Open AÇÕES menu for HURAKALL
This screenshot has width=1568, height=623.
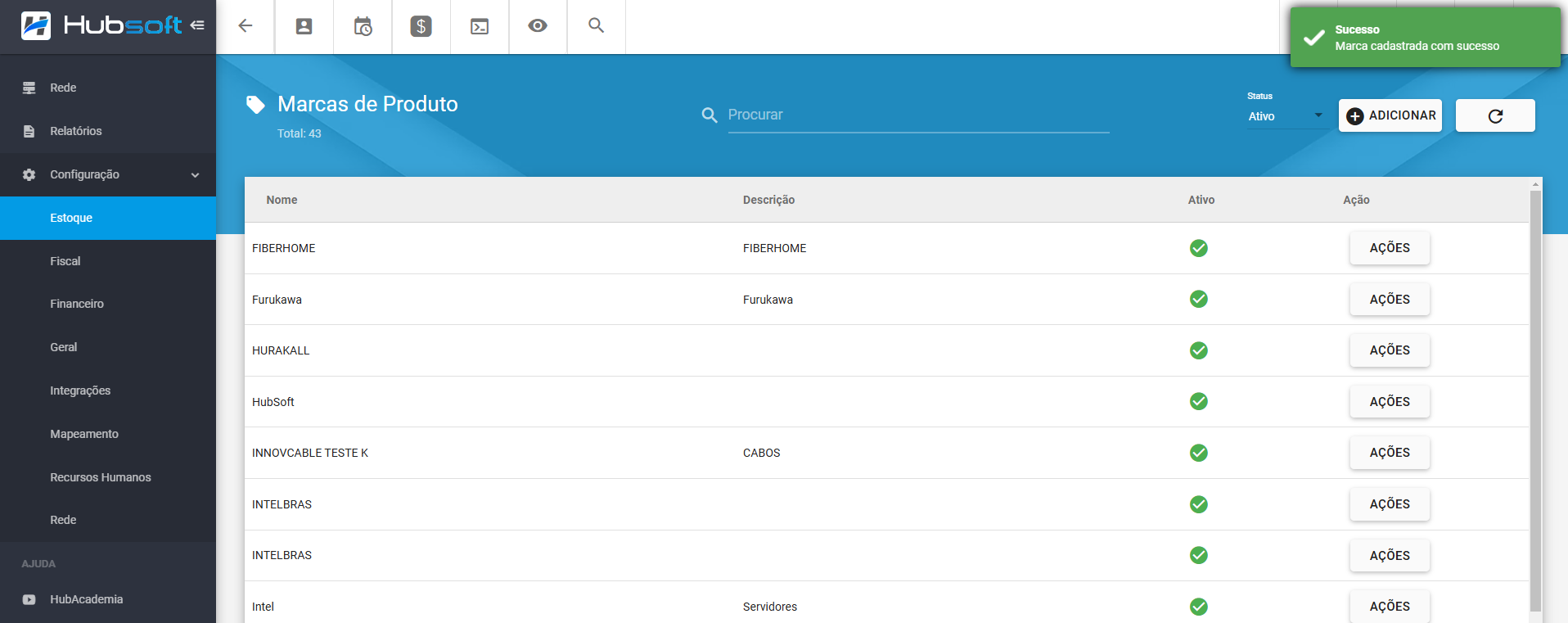coord(1390,350)
